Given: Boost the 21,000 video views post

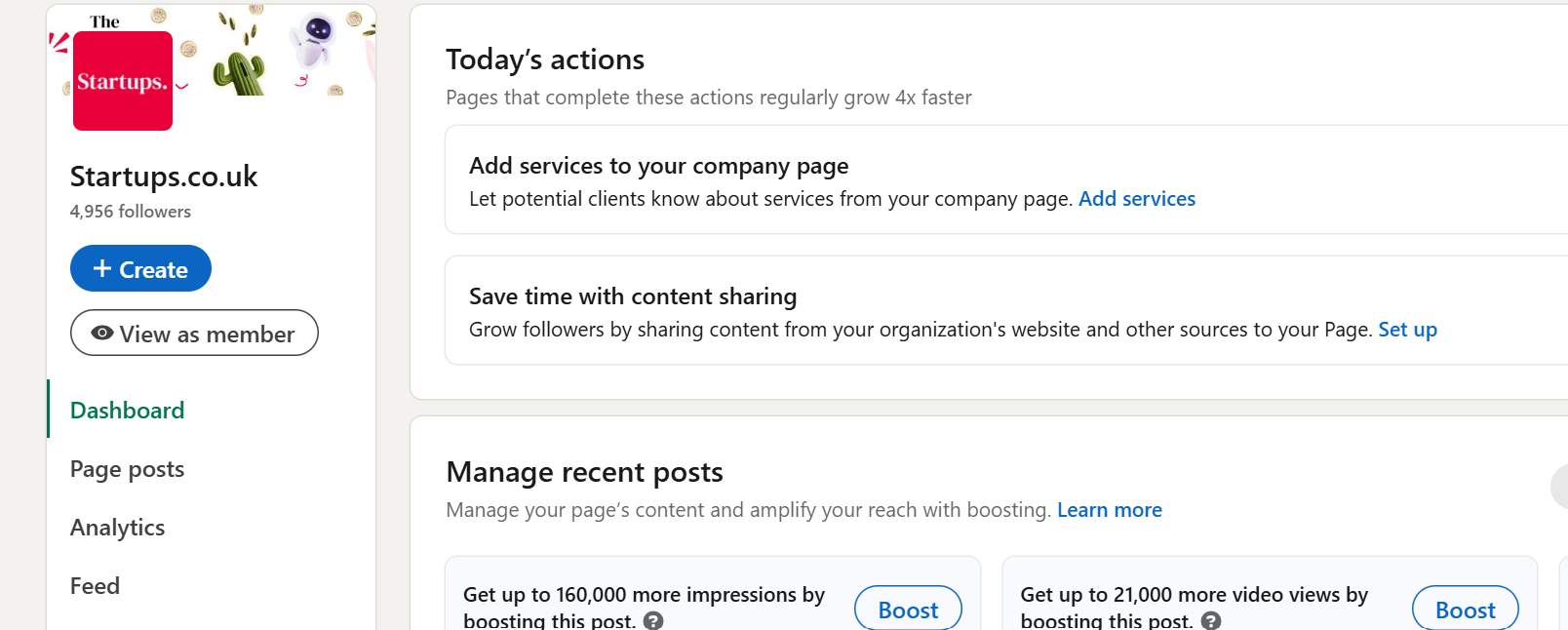Looking at the screenshot, I should click(1464, 610).
